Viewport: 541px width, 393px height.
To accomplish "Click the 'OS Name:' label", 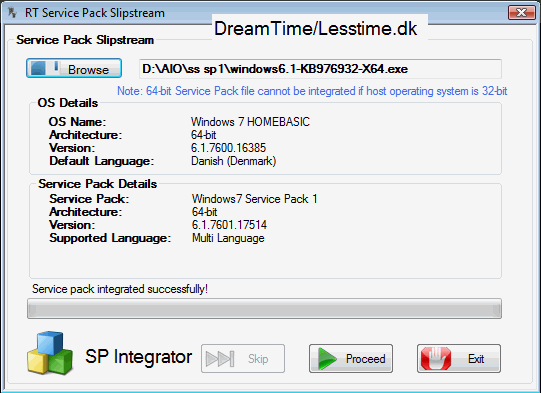I will (x=77, y=122).
